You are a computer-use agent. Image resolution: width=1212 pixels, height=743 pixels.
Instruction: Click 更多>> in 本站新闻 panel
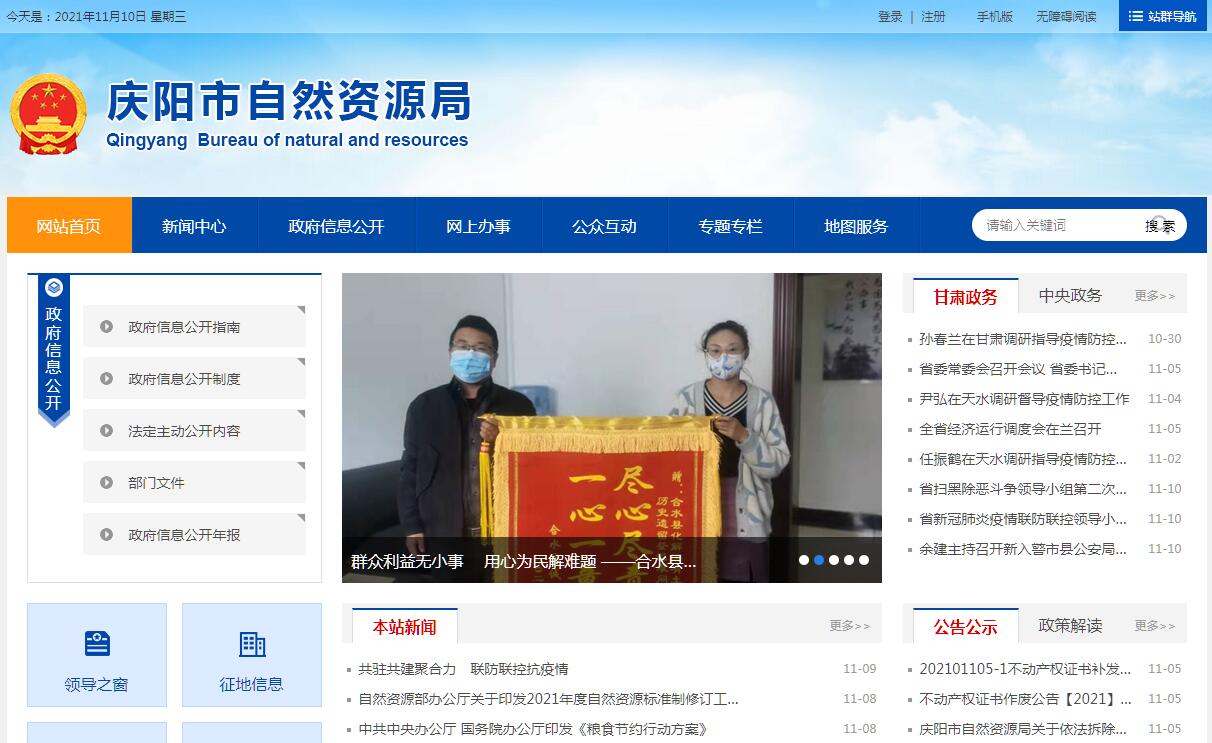850,626
